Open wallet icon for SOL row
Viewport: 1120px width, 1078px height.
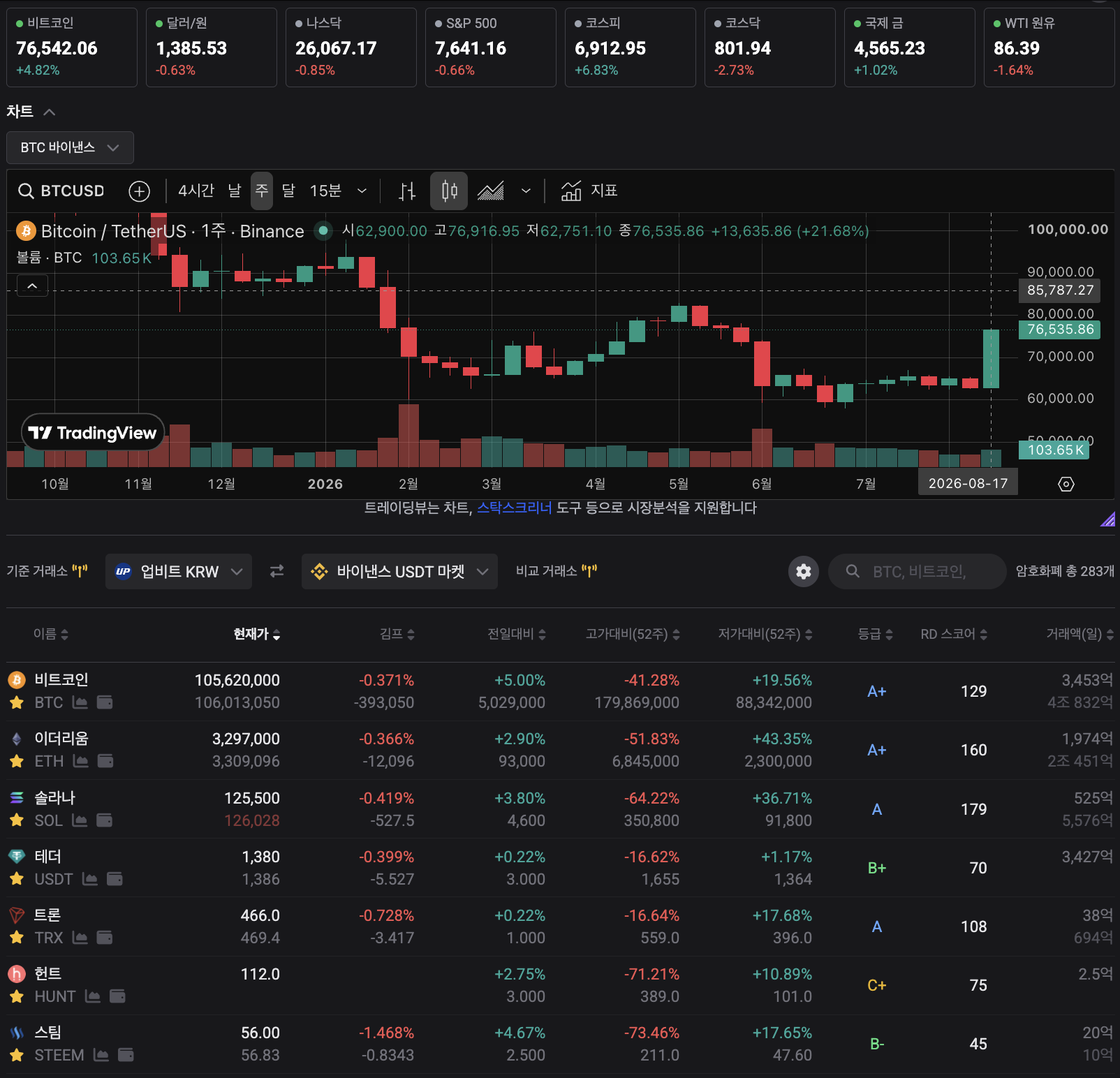(x=104, y=820)
